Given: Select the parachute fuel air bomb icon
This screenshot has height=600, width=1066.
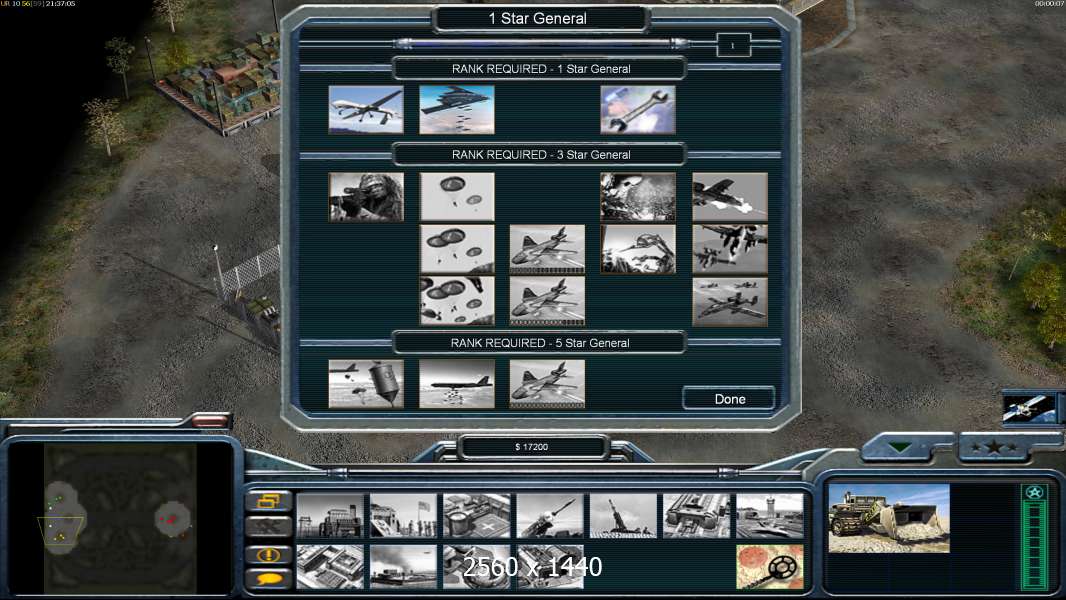Looking at the screenshot, I should click(366, 384).
